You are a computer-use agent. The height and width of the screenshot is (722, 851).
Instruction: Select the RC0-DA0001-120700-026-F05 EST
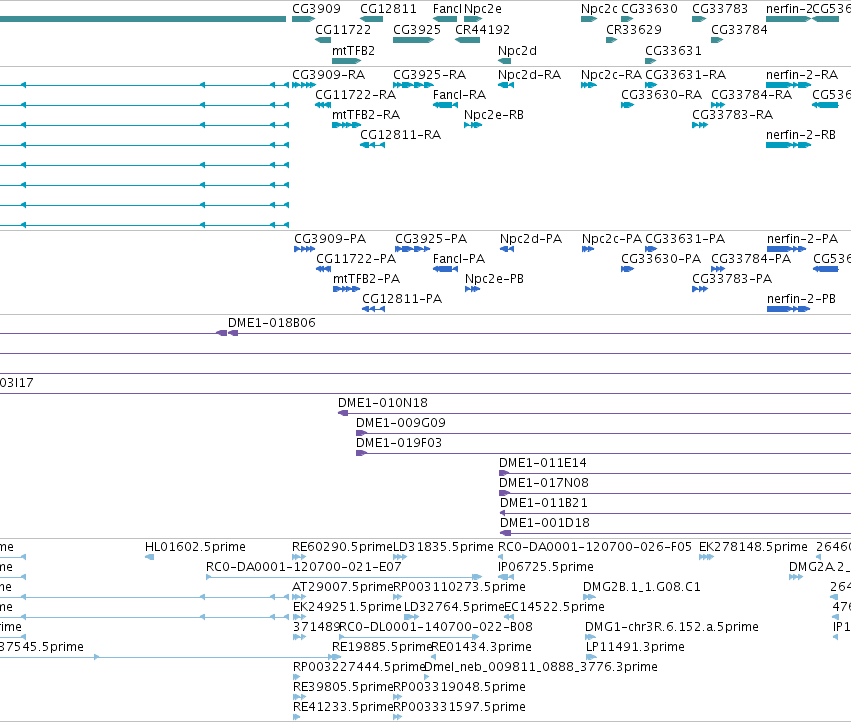[x=500, y=557]
